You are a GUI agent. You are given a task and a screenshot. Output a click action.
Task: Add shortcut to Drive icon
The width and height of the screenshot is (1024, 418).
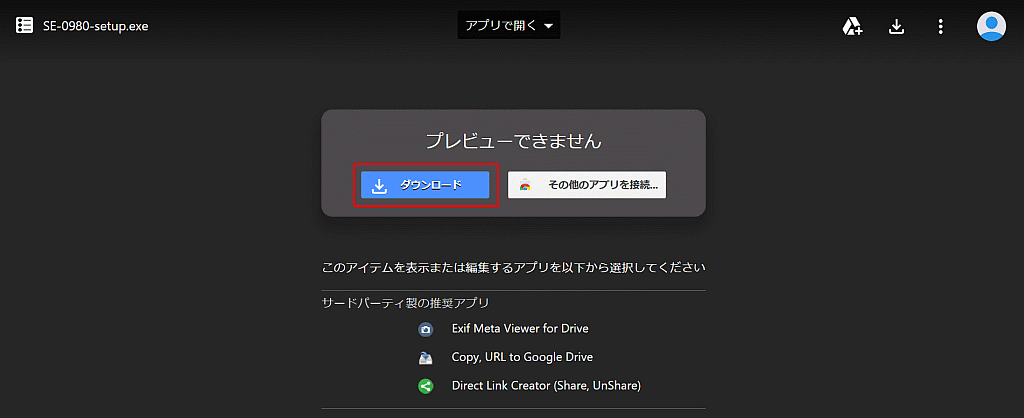[x=852, y=26]
